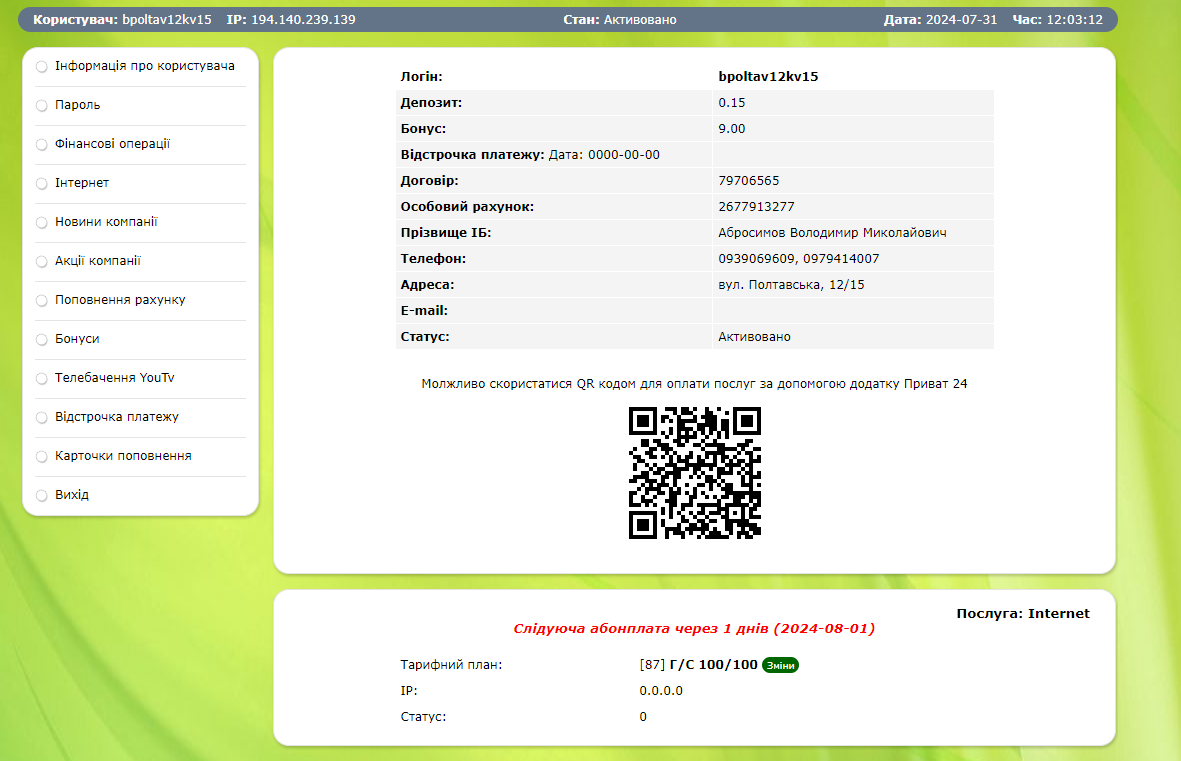
Task: Open the Карточки поповнення menu item
Action: coord(123,456)
